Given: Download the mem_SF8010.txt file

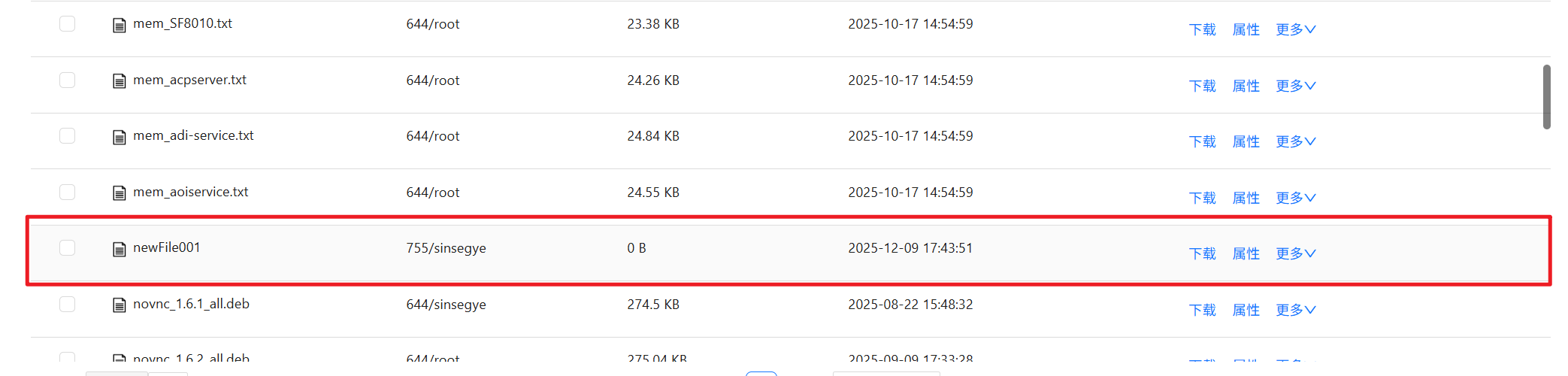Looking at the screenshot, I should coord(1202,30).
